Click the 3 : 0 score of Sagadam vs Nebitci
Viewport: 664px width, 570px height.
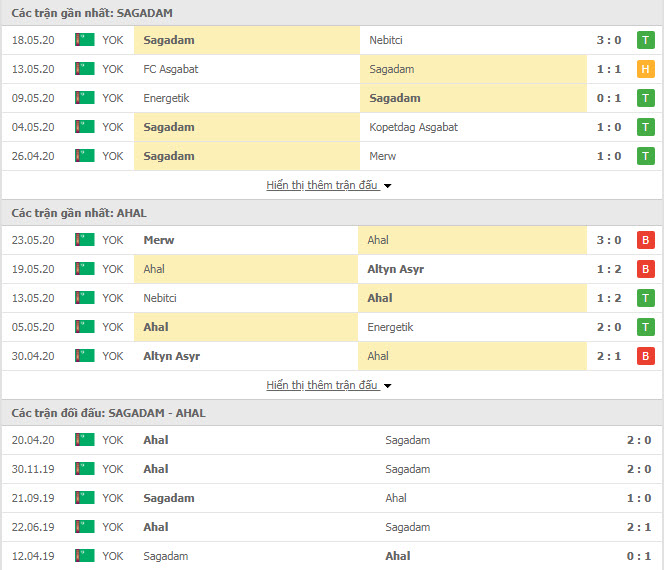point(609,40)
